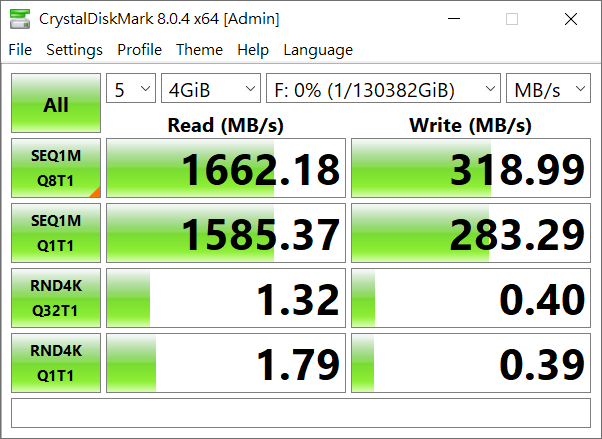Viewport: 602px width, 439px height.
Task: Open the unit dropdown showing MB/s
Action: tap(548, 88)
